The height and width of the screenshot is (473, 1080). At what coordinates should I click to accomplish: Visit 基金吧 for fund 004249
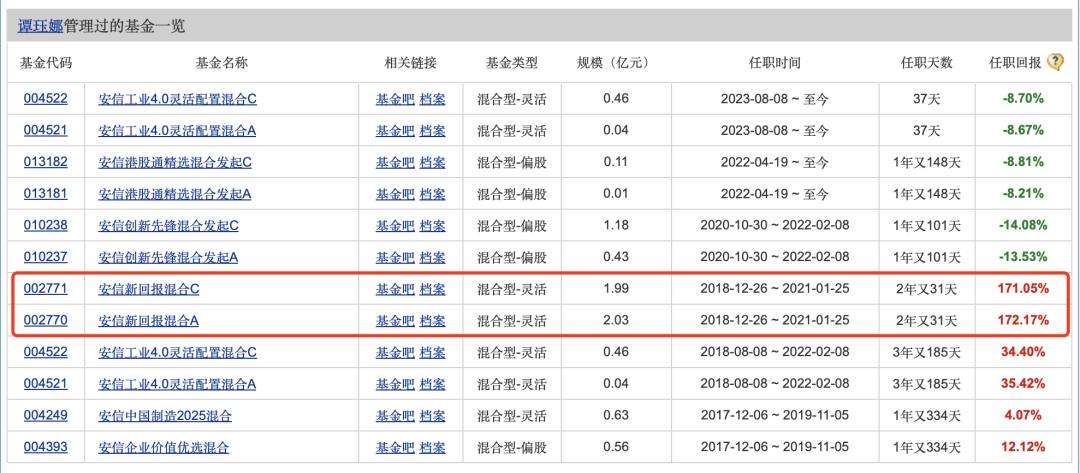[x=395, y=415]
